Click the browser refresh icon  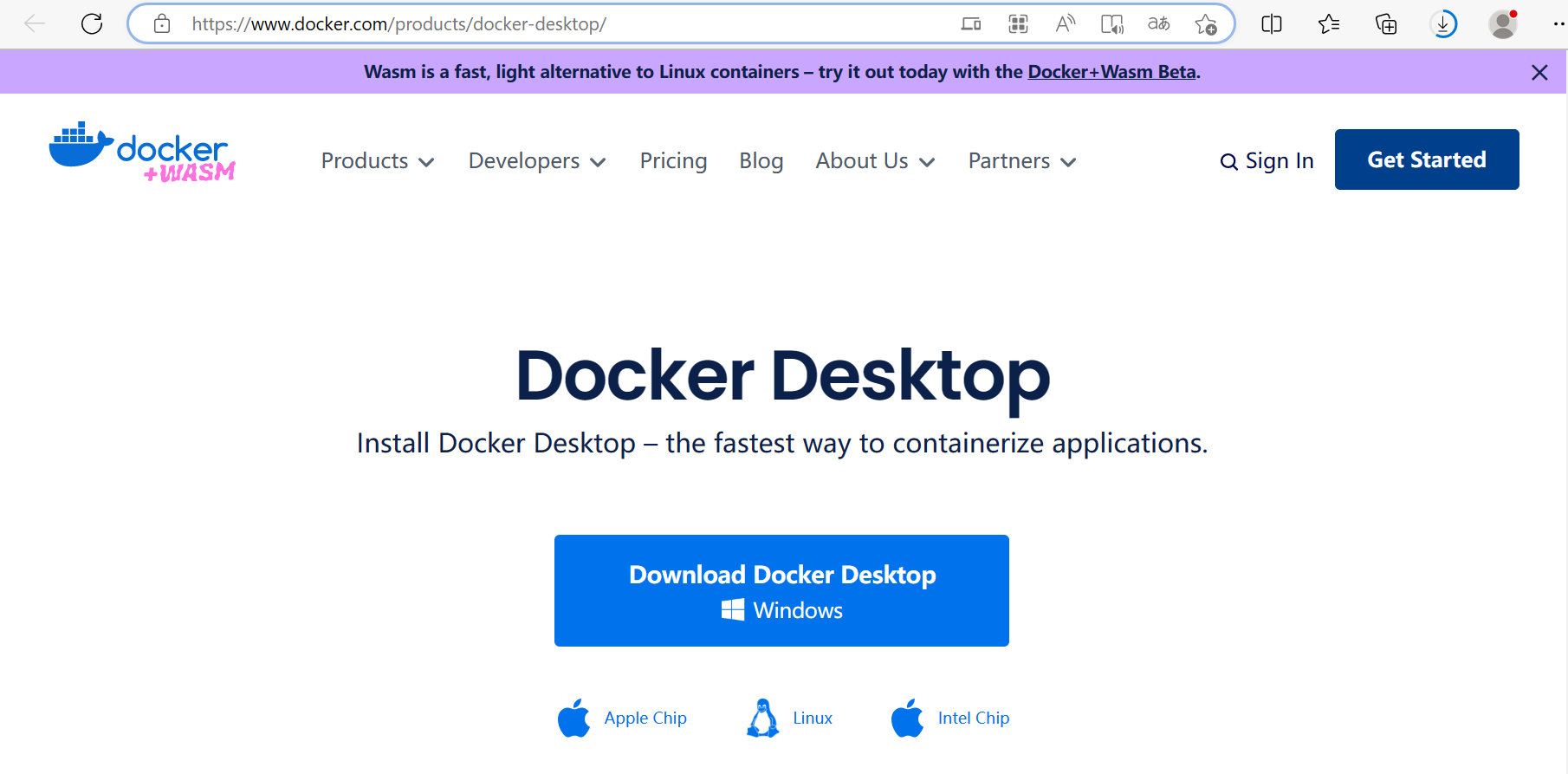pos(92,23)
